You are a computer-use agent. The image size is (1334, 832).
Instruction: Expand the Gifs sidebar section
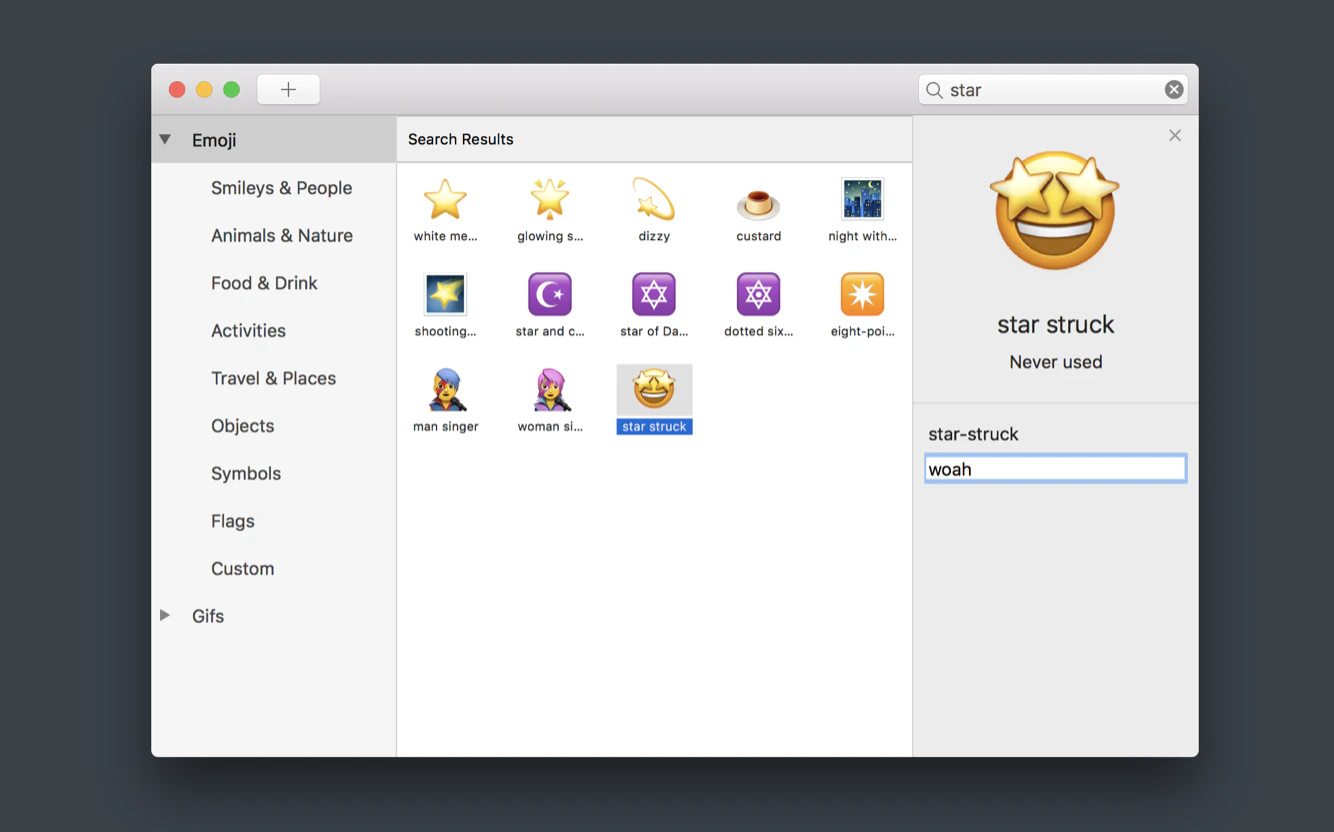click(x=165, y=615)
